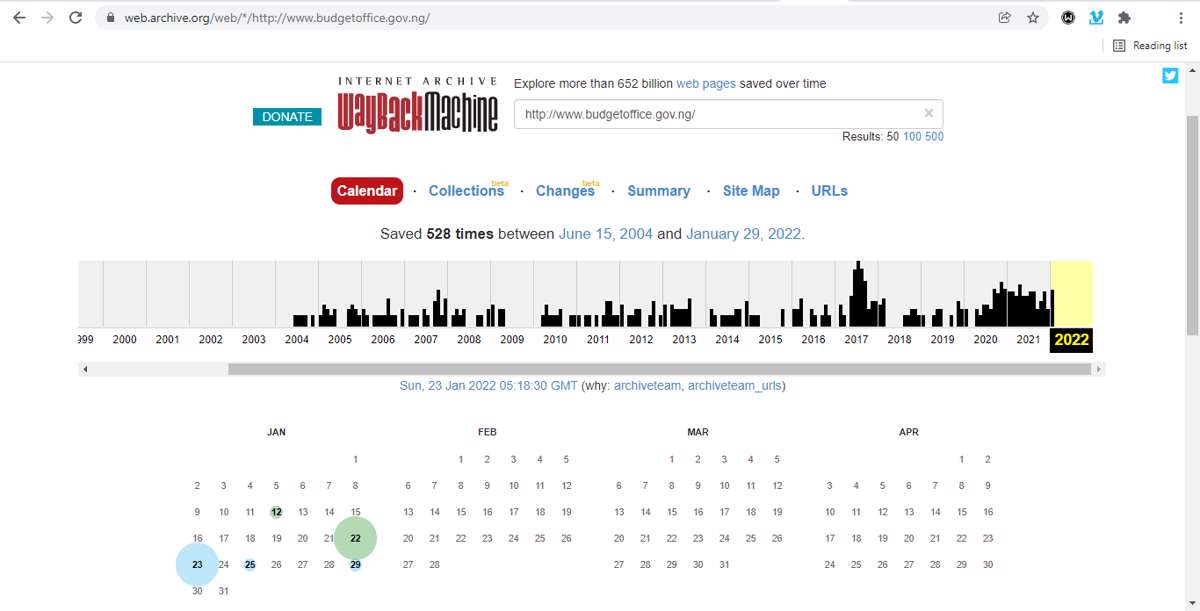Click the highlighted 2022 year label
1200x611 pixels.
1071,339
